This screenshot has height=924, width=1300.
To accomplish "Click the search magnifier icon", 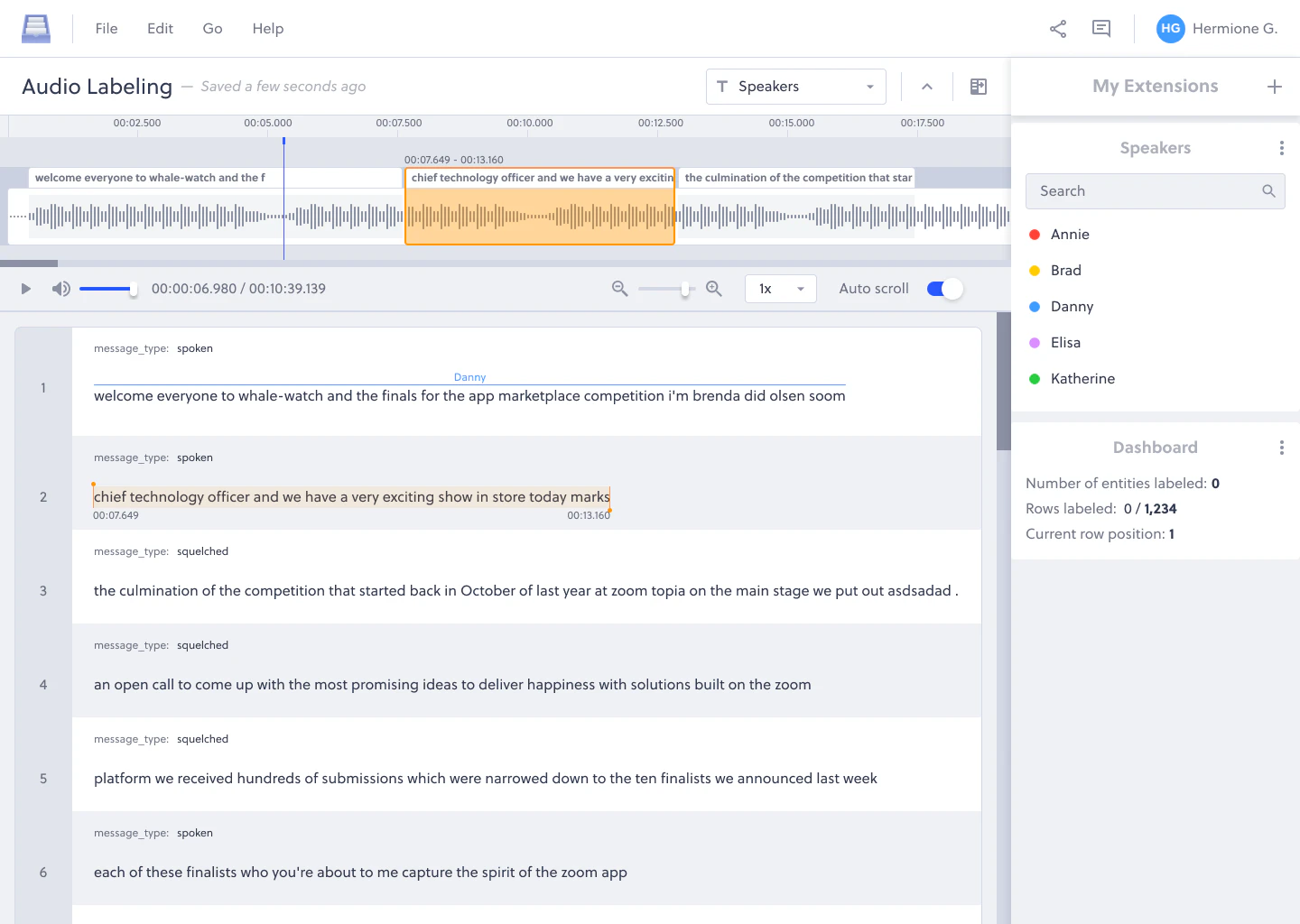I will (x=1268, y=191).
